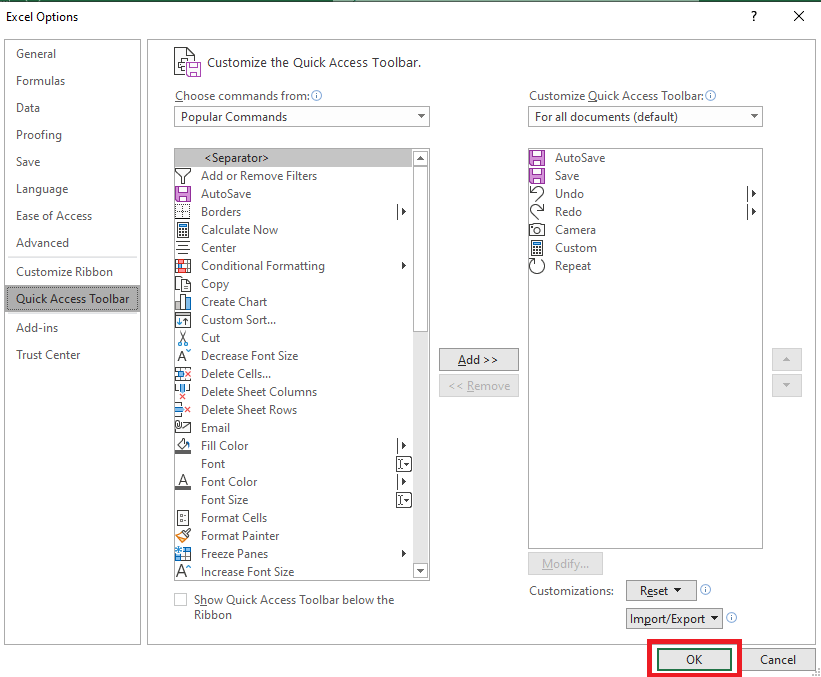Click the Cancel button
This screenshot has height=677, width=821.
(778, 660)
